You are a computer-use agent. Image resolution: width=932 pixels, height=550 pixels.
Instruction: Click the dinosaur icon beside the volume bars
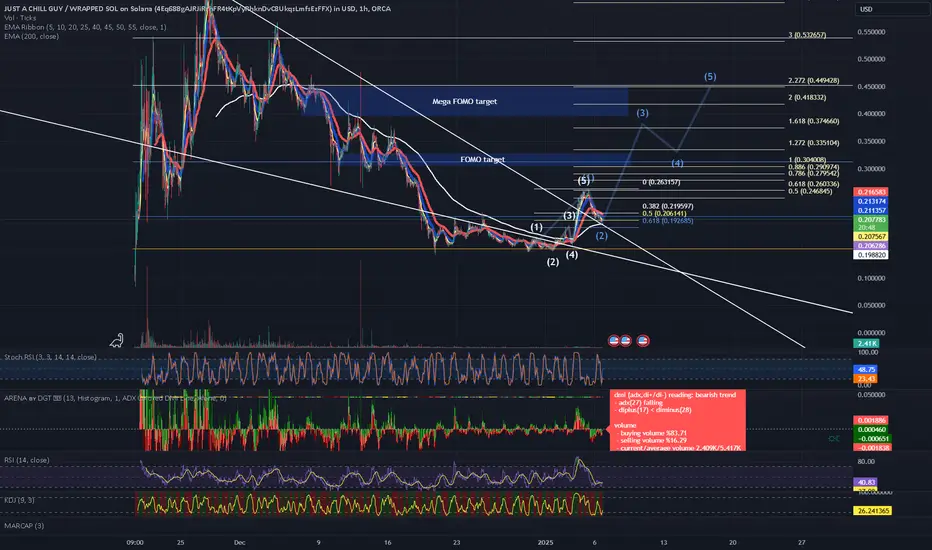point(116,341)
